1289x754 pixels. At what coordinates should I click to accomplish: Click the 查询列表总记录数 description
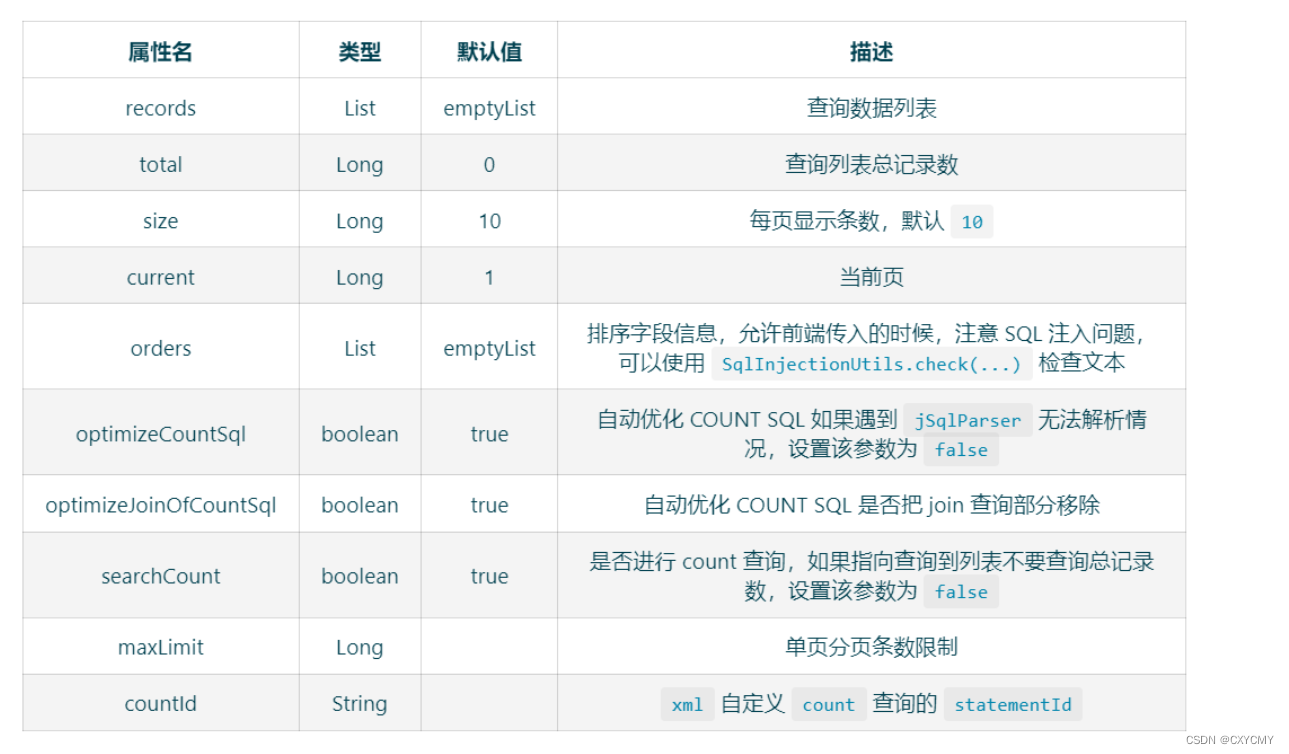[871, 164]
